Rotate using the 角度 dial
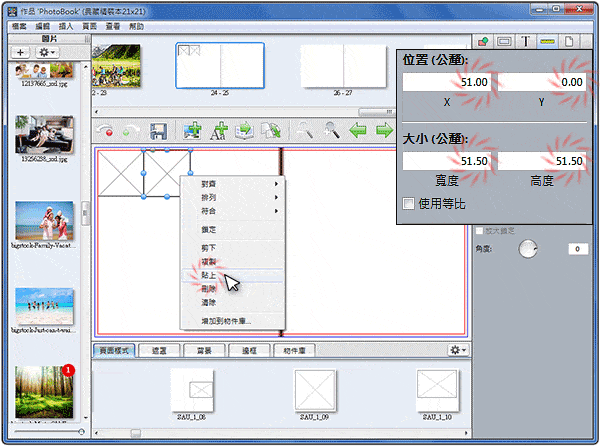Image resolution: width=600 pixels, height=446 pixels. click(528, 250)
